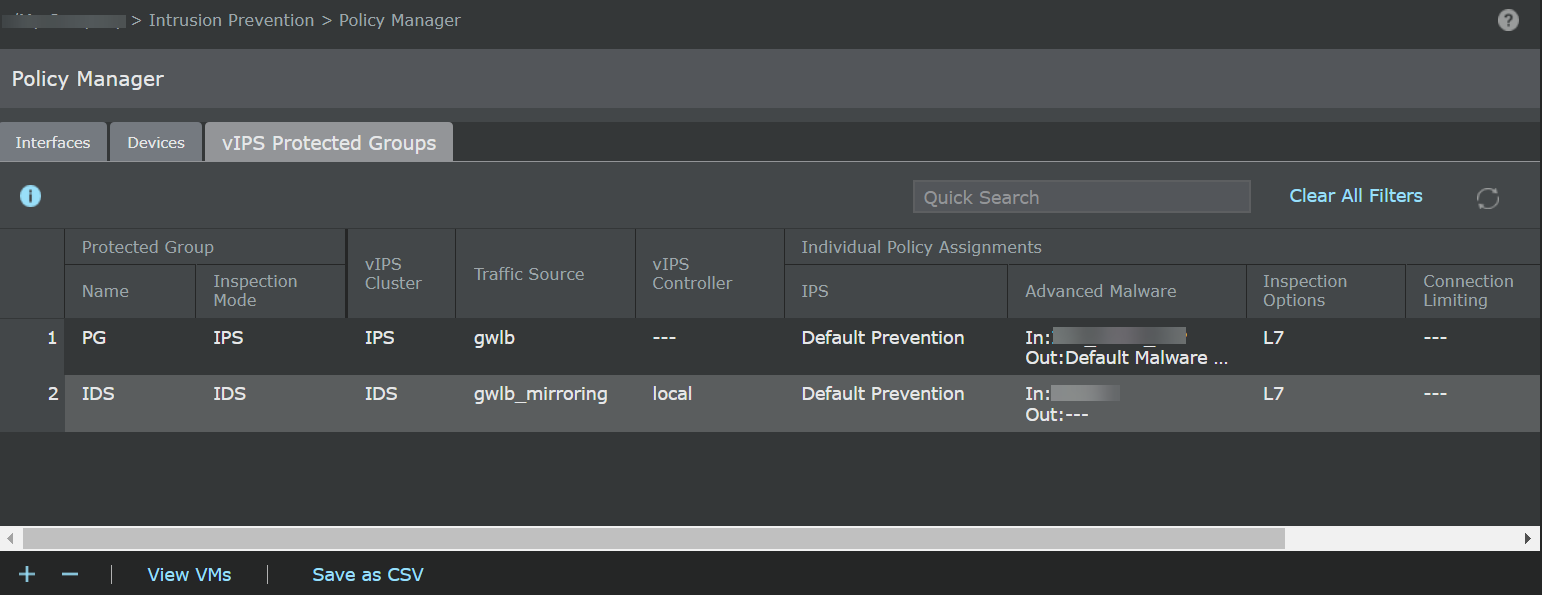Select the IDS protected group name
The height and width of the screenshot is (595, 1542).
point(98,394)
